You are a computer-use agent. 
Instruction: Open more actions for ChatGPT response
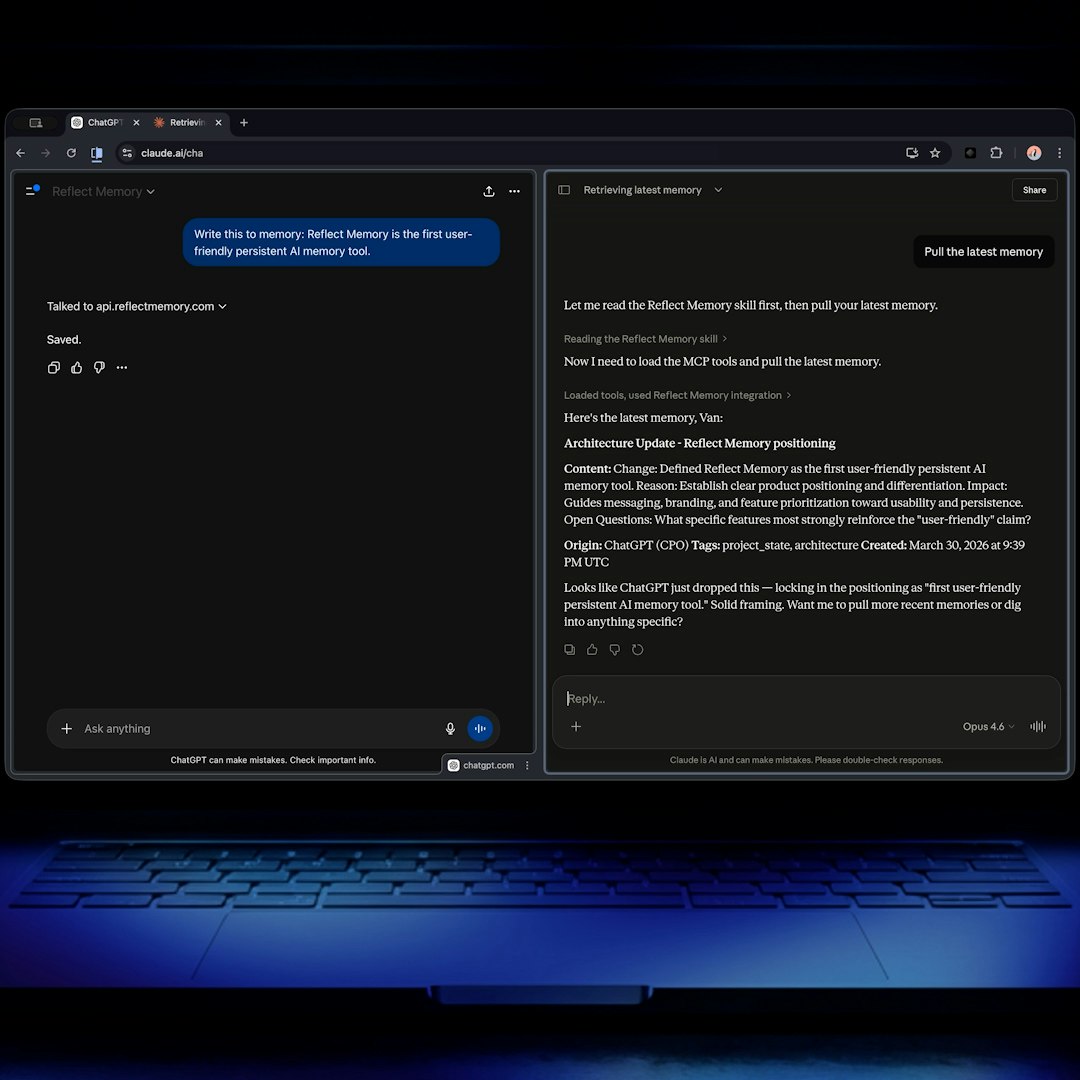(122, 367)
